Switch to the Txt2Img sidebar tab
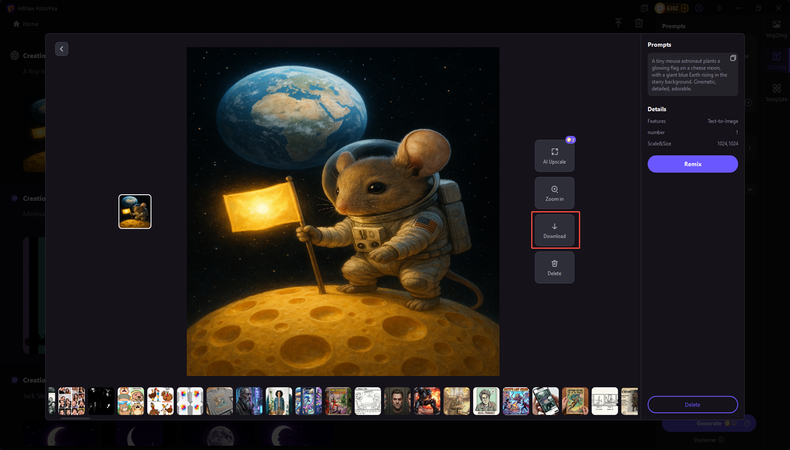The image size is (790, 450). tap(776, 60)
